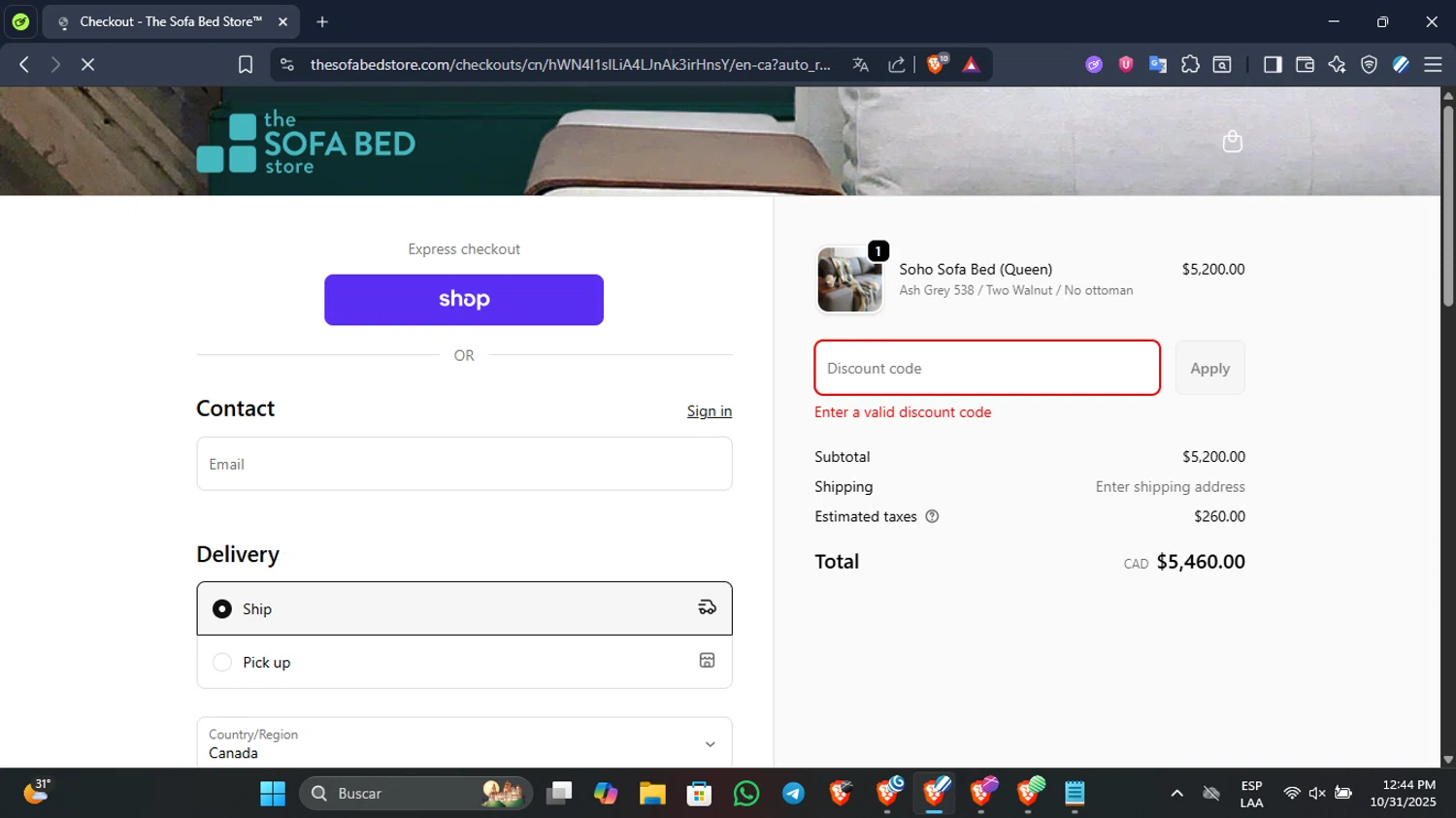Close the Checkout browser tab
Screen dimensions: 1456x818
pyautogui.click(x=282, y=21)
